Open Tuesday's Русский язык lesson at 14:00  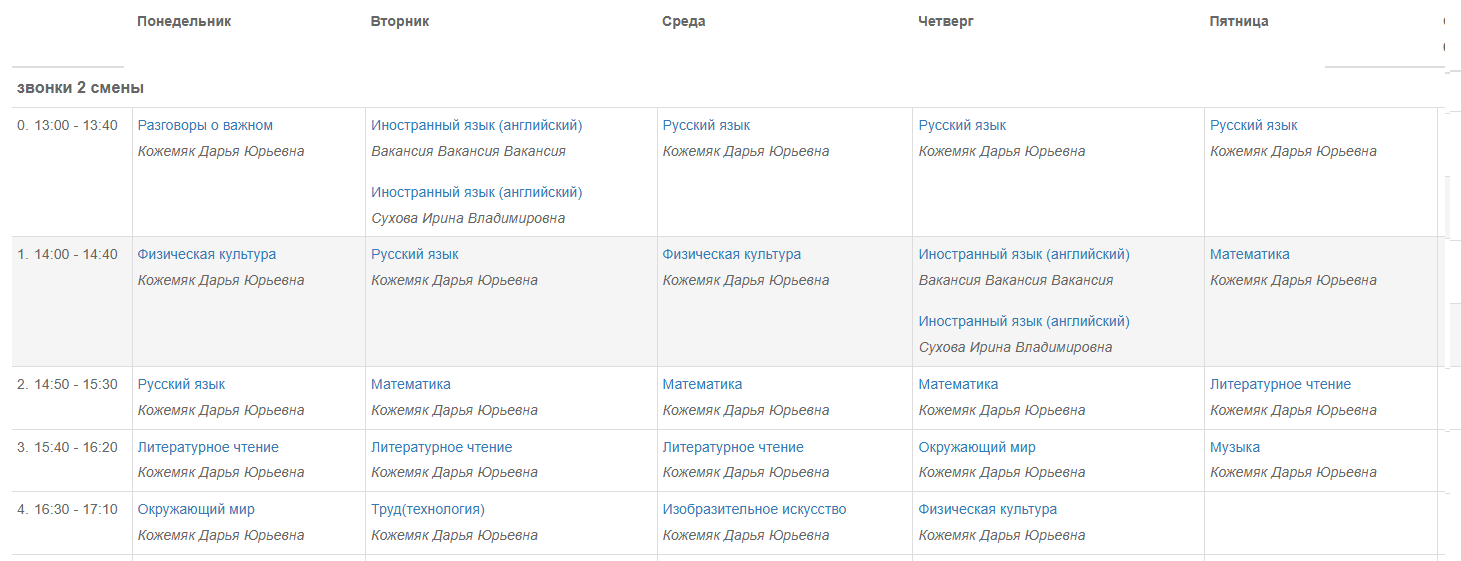tap(415, 254)
